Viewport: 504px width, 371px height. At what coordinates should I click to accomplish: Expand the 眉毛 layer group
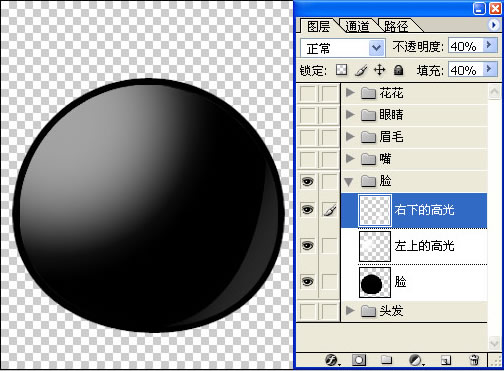point(349,136)
